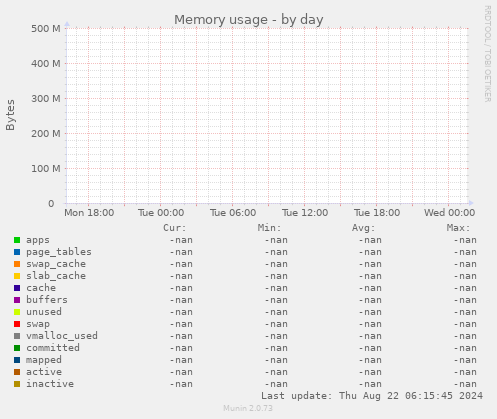The width and height of the screenshot is (497, 419).
Task: Click the 'Max:' column header
Action: pyautogui.click(x=458, y=228)
